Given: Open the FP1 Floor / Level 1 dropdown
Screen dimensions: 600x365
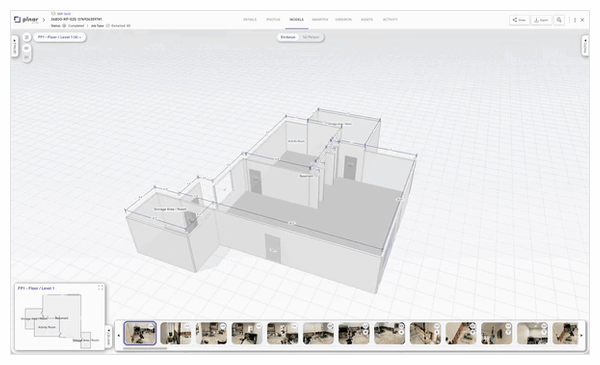Looking at the screenshot, I should coord(60,37).
